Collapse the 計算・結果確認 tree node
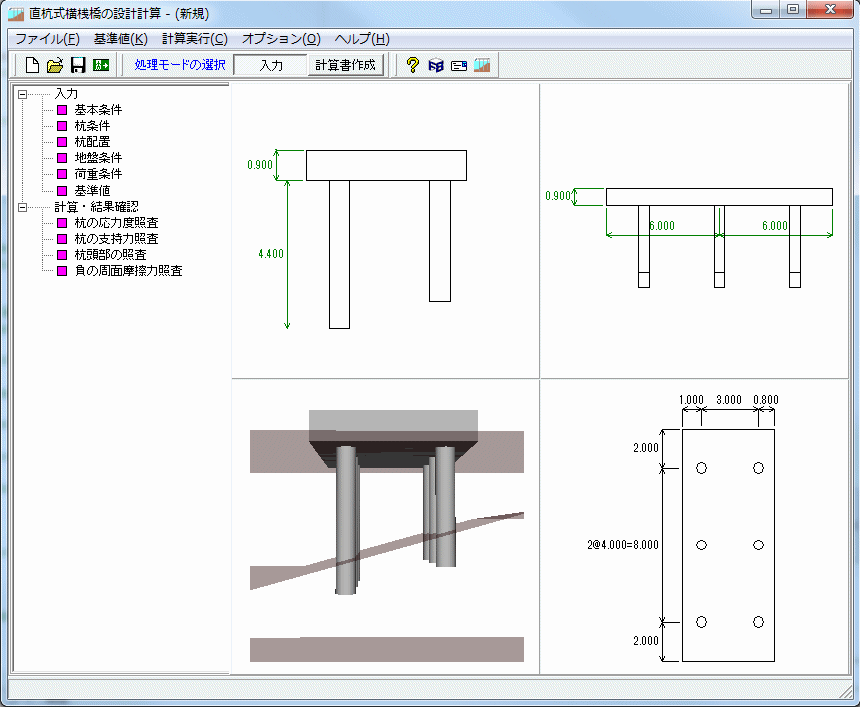 tap(22, 207)
